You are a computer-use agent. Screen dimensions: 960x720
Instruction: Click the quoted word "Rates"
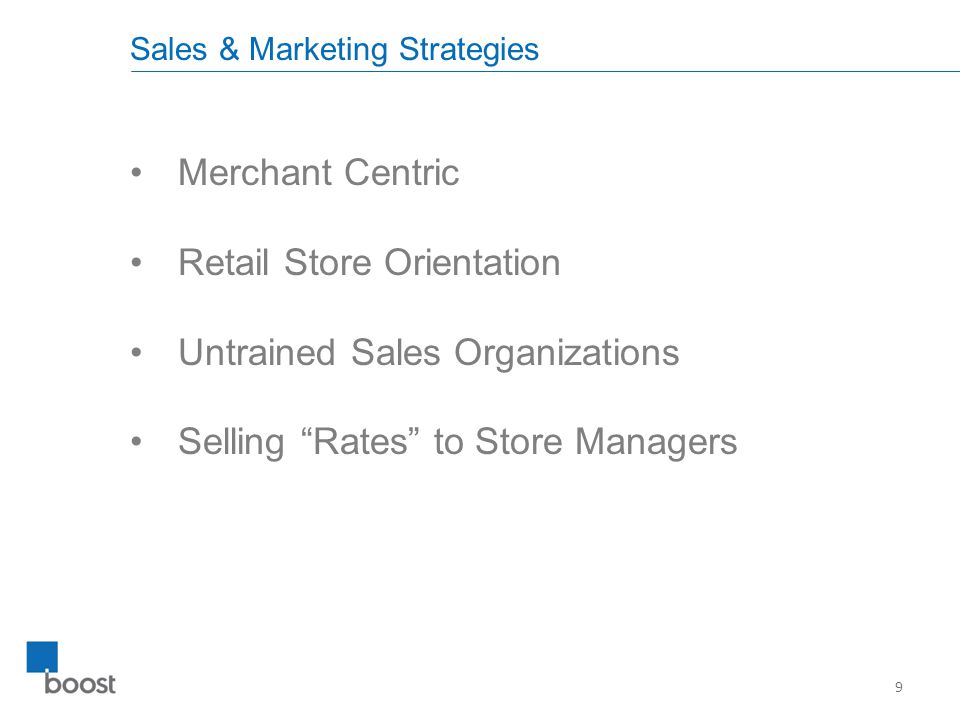pos(361,441)
